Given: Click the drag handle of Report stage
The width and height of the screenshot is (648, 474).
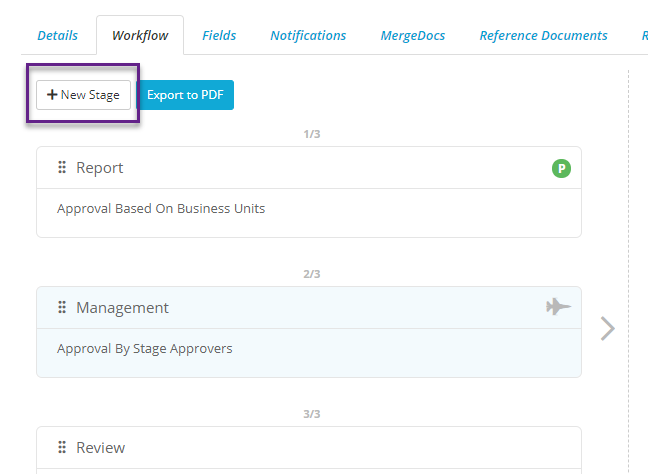Looking at the screenshot, I should coord(62,167).
